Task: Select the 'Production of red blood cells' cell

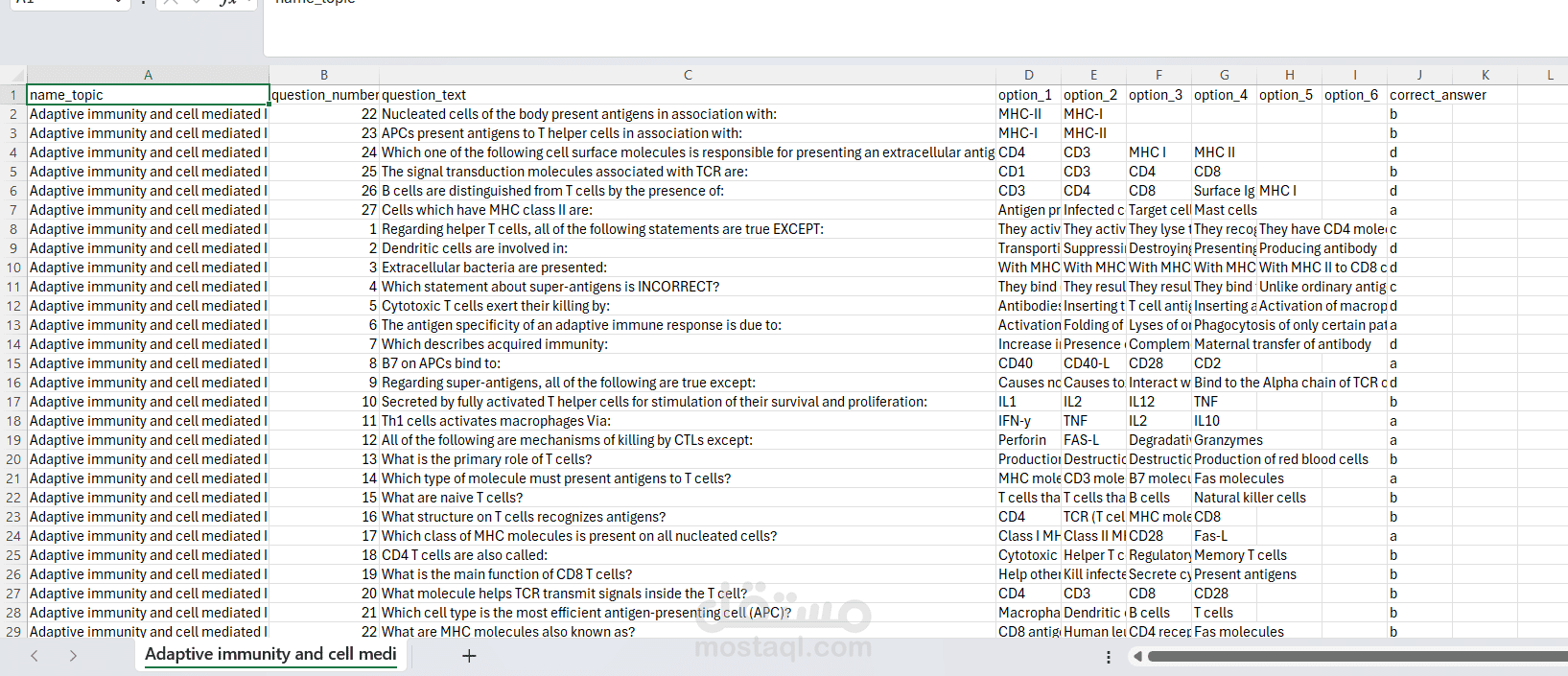Action: [1225, 459]
